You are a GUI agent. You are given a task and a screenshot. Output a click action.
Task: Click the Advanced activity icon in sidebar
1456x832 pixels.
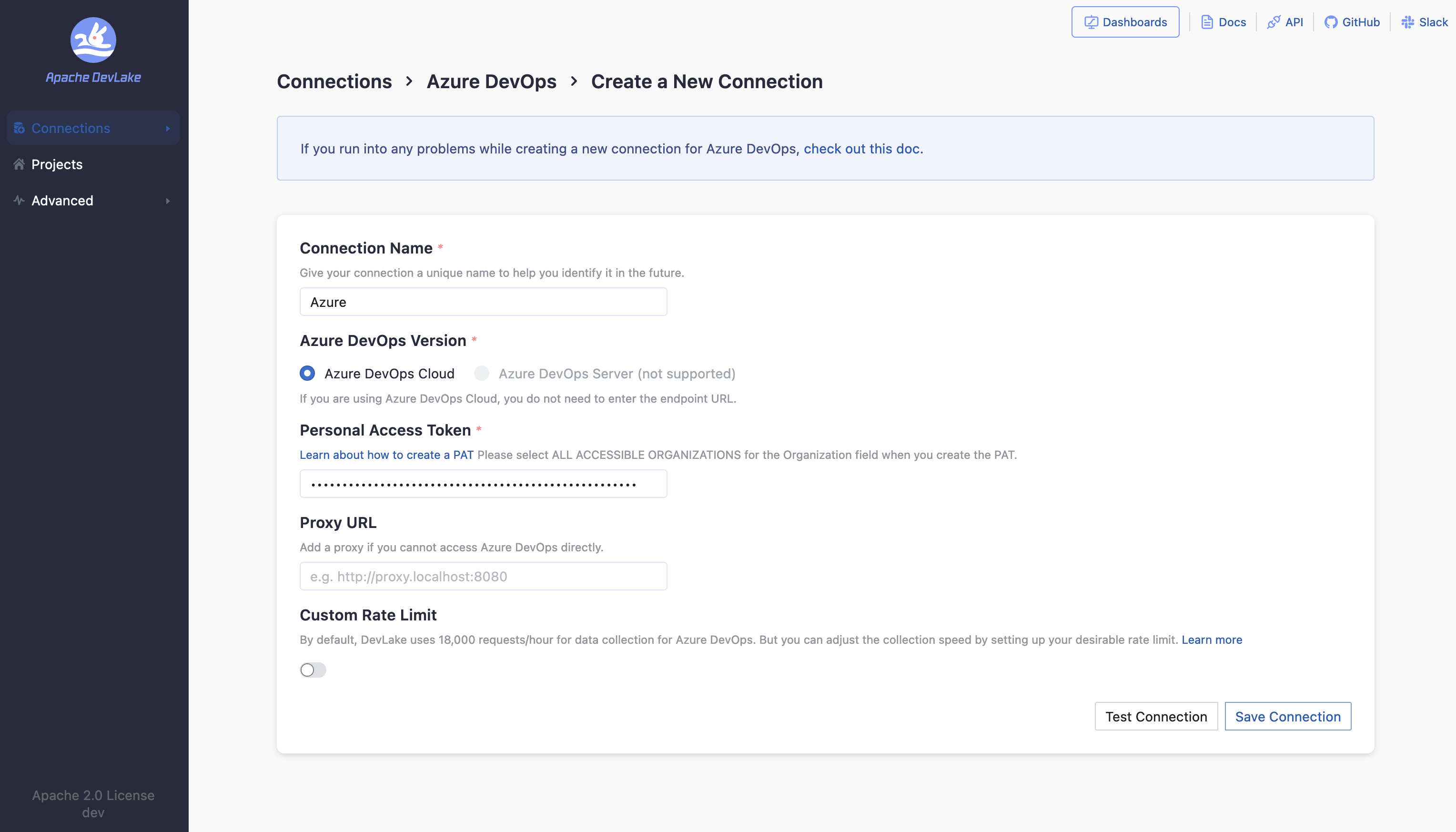[19, 200]
